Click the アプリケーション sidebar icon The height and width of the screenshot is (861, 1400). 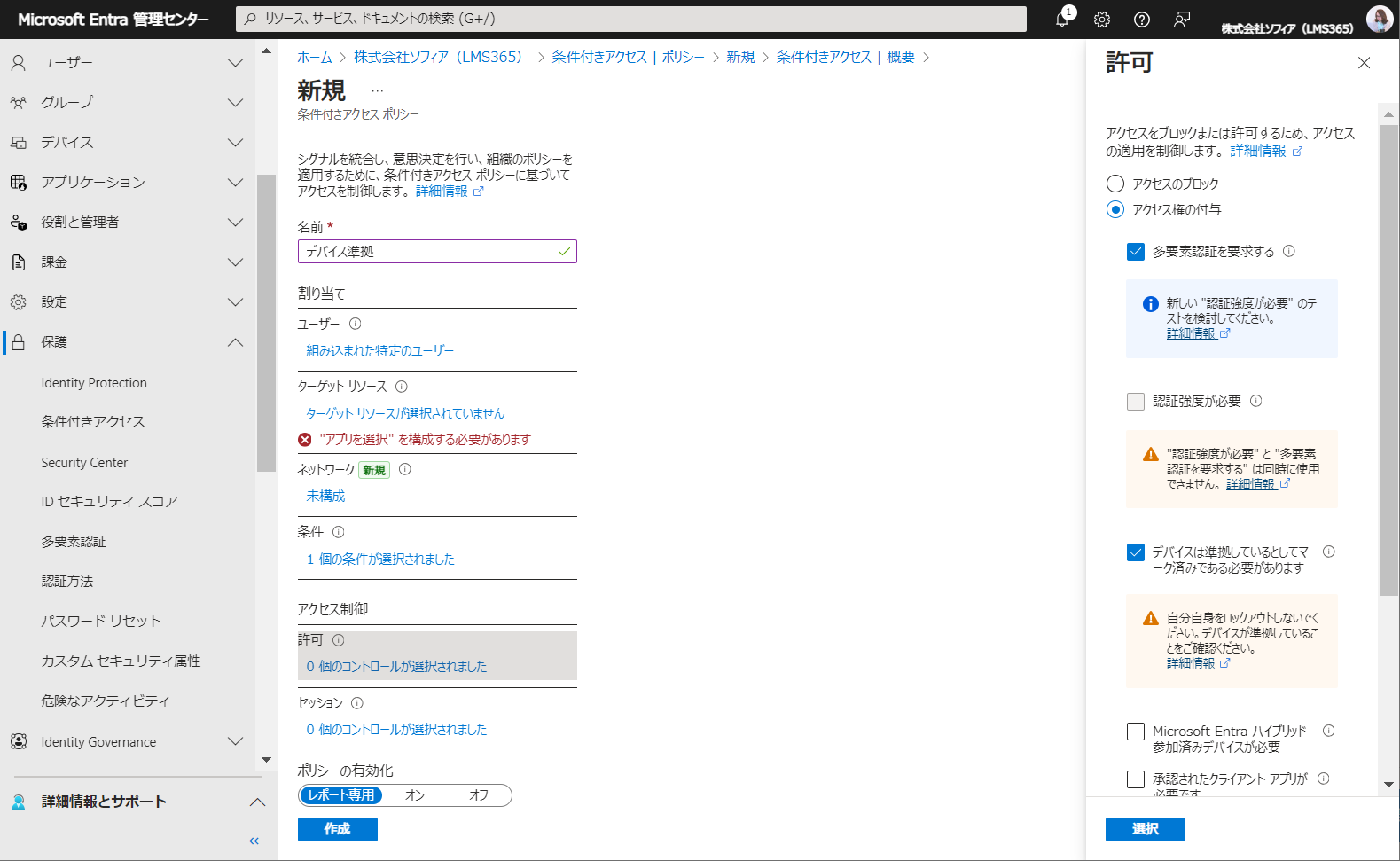18,183
